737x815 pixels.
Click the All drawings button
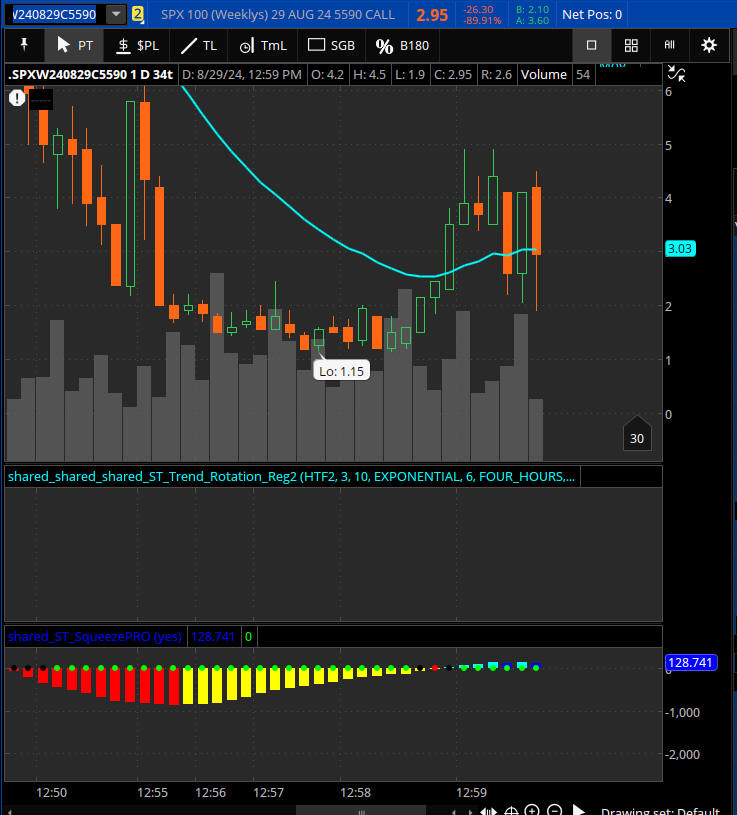[x=669, y=45]
